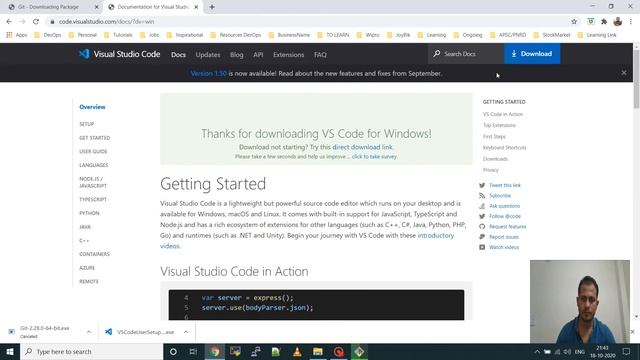The image size is (640, 360).
Task: Reload the current page
Action: coord(36,22)
